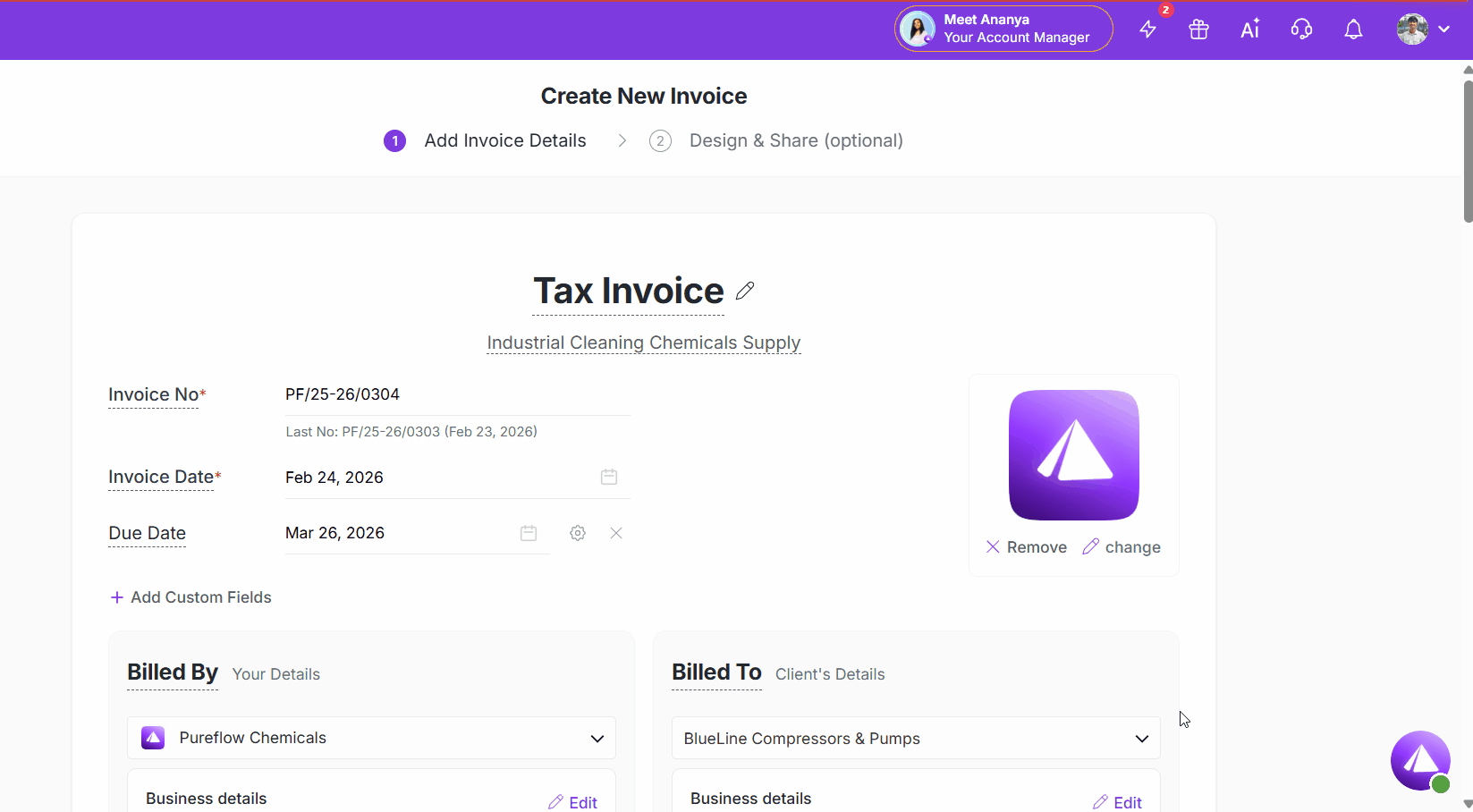Open the profile avatar account menu

[x=1422, y=30]
